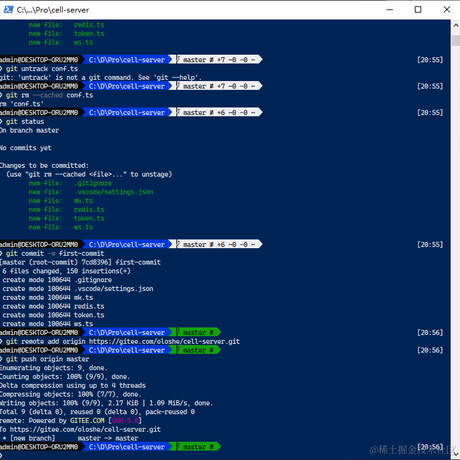This screenshot has height=460, width=460.
Task: Click the 'Changes to be committed:' line
Action: point(44,166)
